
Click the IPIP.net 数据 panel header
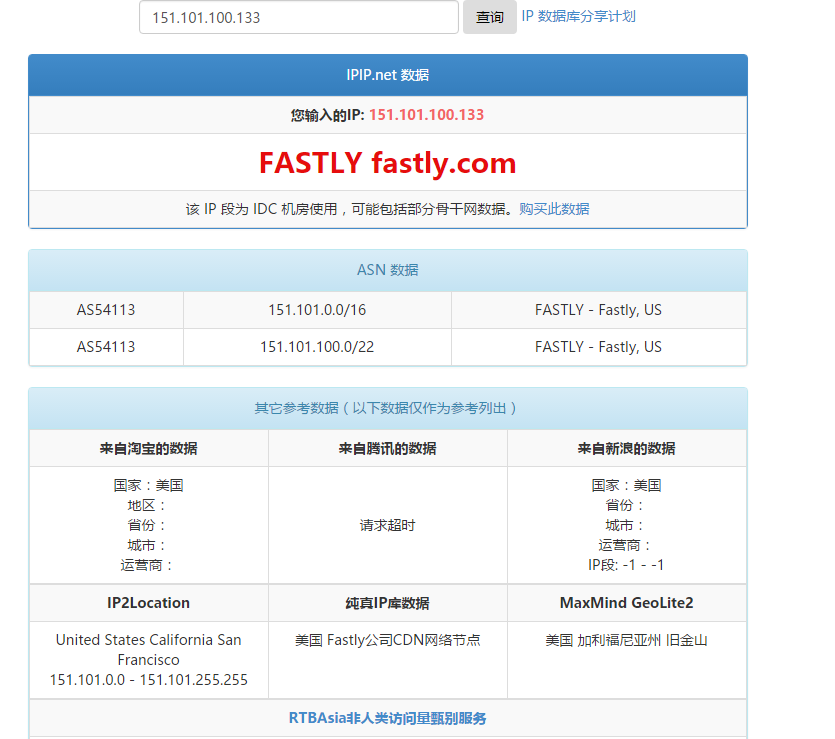(x=388, y=75)
